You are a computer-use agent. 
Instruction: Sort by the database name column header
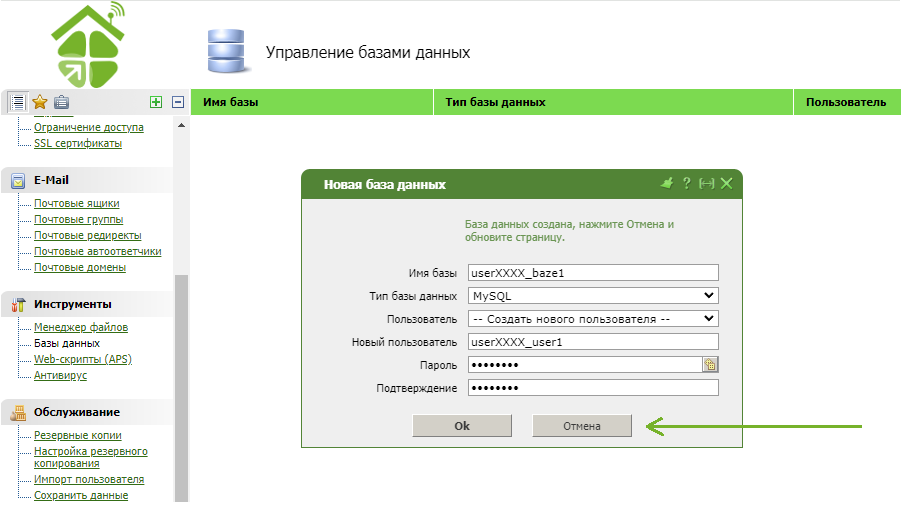[231, 102]
